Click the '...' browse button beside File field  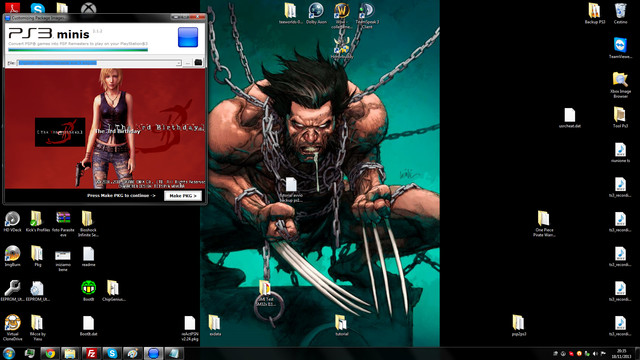point(187,63)
